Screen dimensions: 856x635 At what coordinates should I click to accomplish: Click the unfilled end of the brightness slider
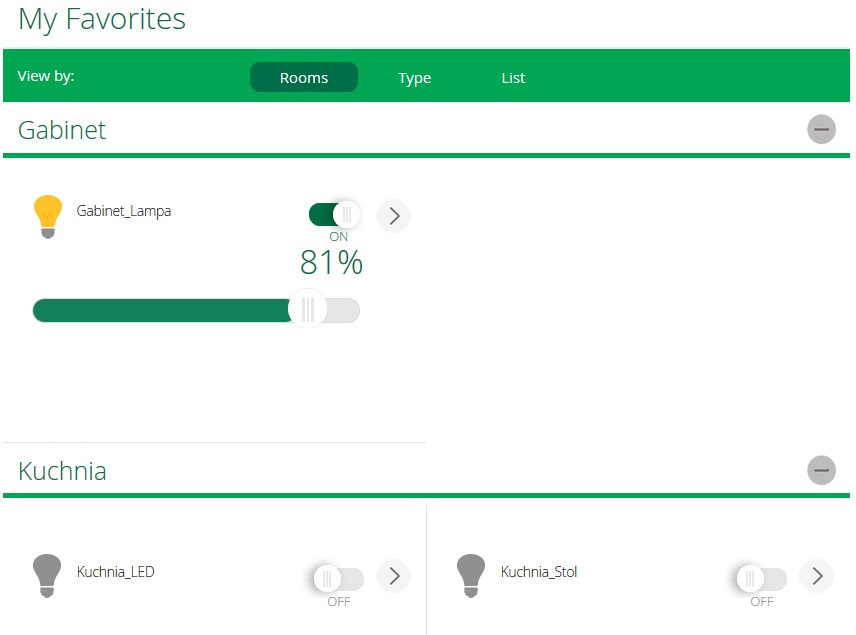click(344, 310)
